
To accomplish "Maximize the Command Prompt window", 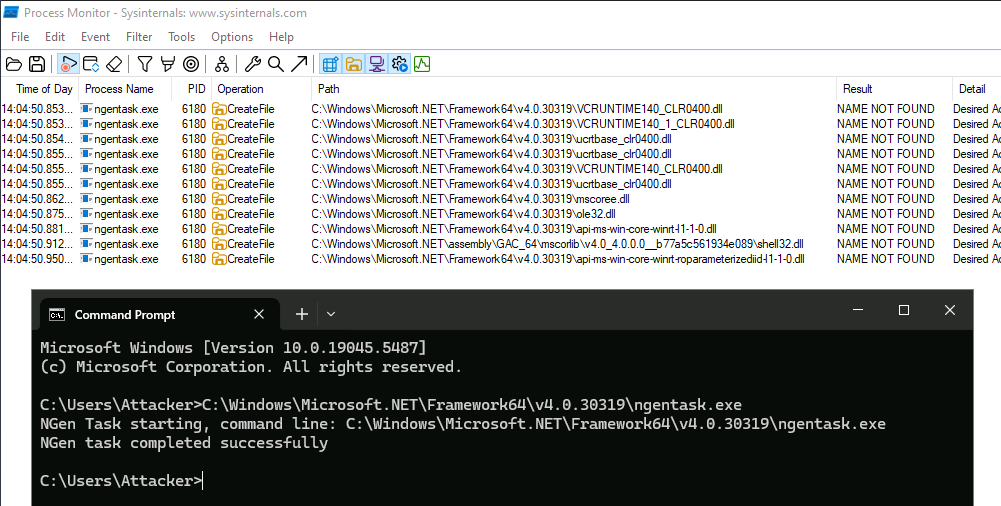I will pos(903,310).
